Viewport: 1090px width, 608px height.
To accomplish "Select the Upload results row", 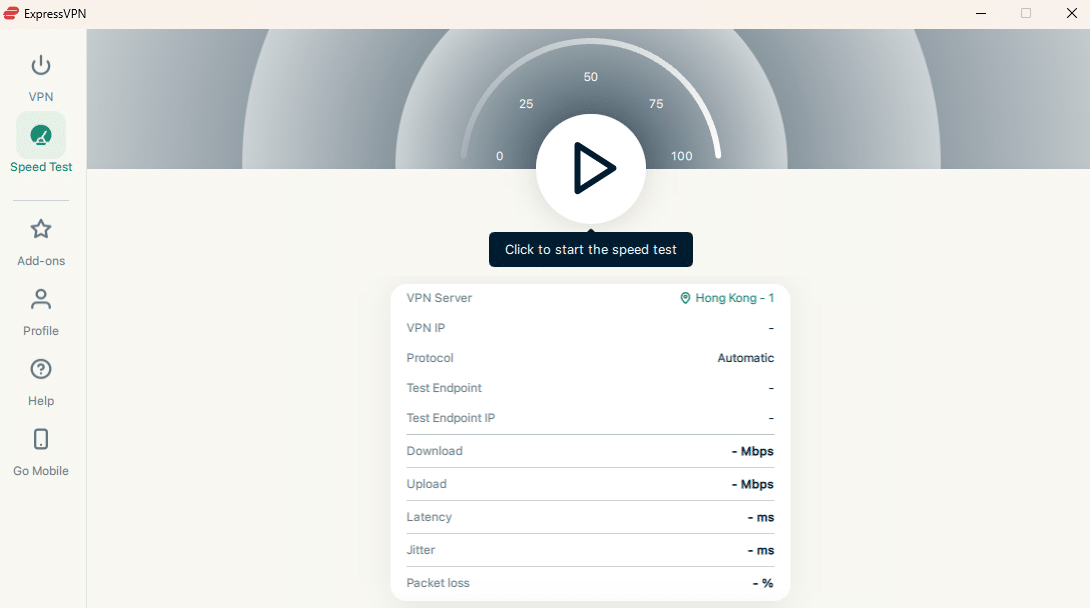I will [590, 483].
